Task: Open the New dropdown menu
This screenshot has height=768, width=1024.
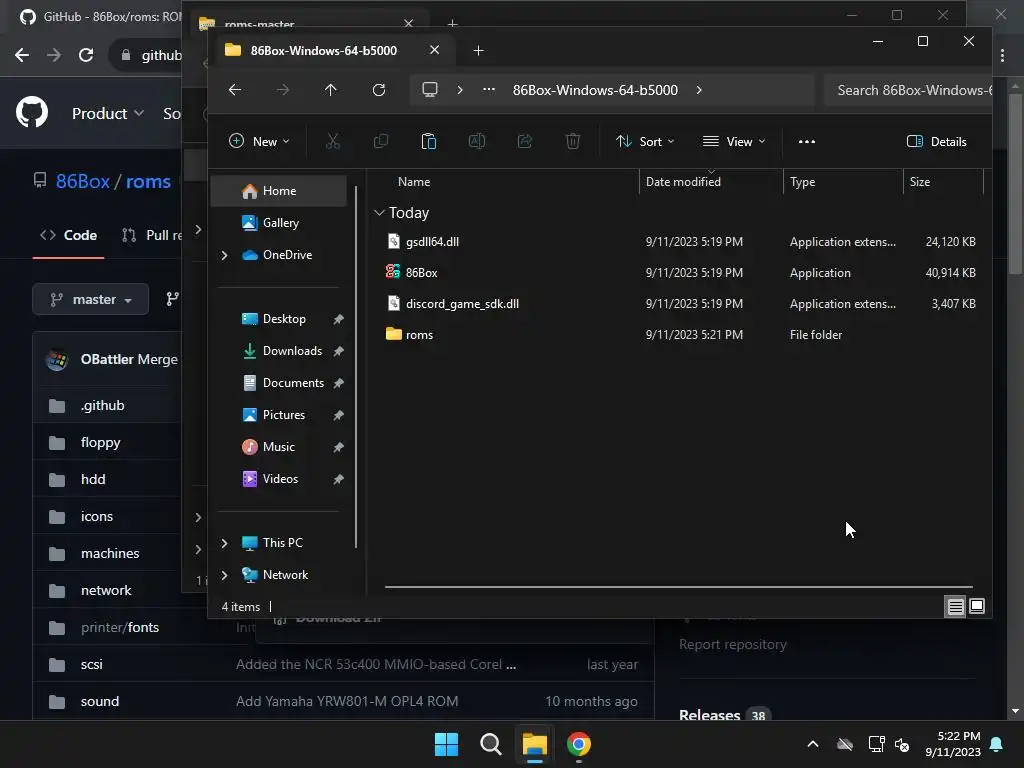Action: click(259, 141)
